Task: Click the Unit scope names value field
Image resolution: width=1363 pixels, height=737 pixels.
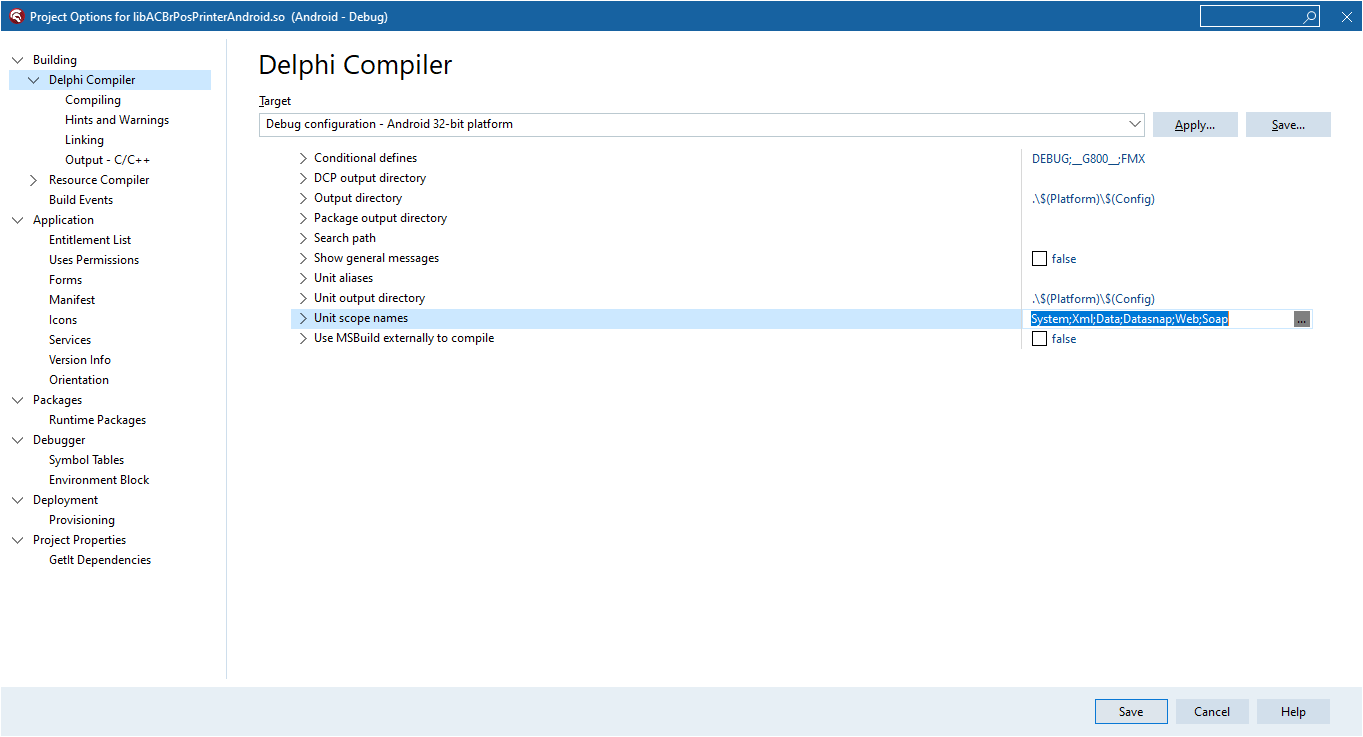Action: (x=1160, y=319)
